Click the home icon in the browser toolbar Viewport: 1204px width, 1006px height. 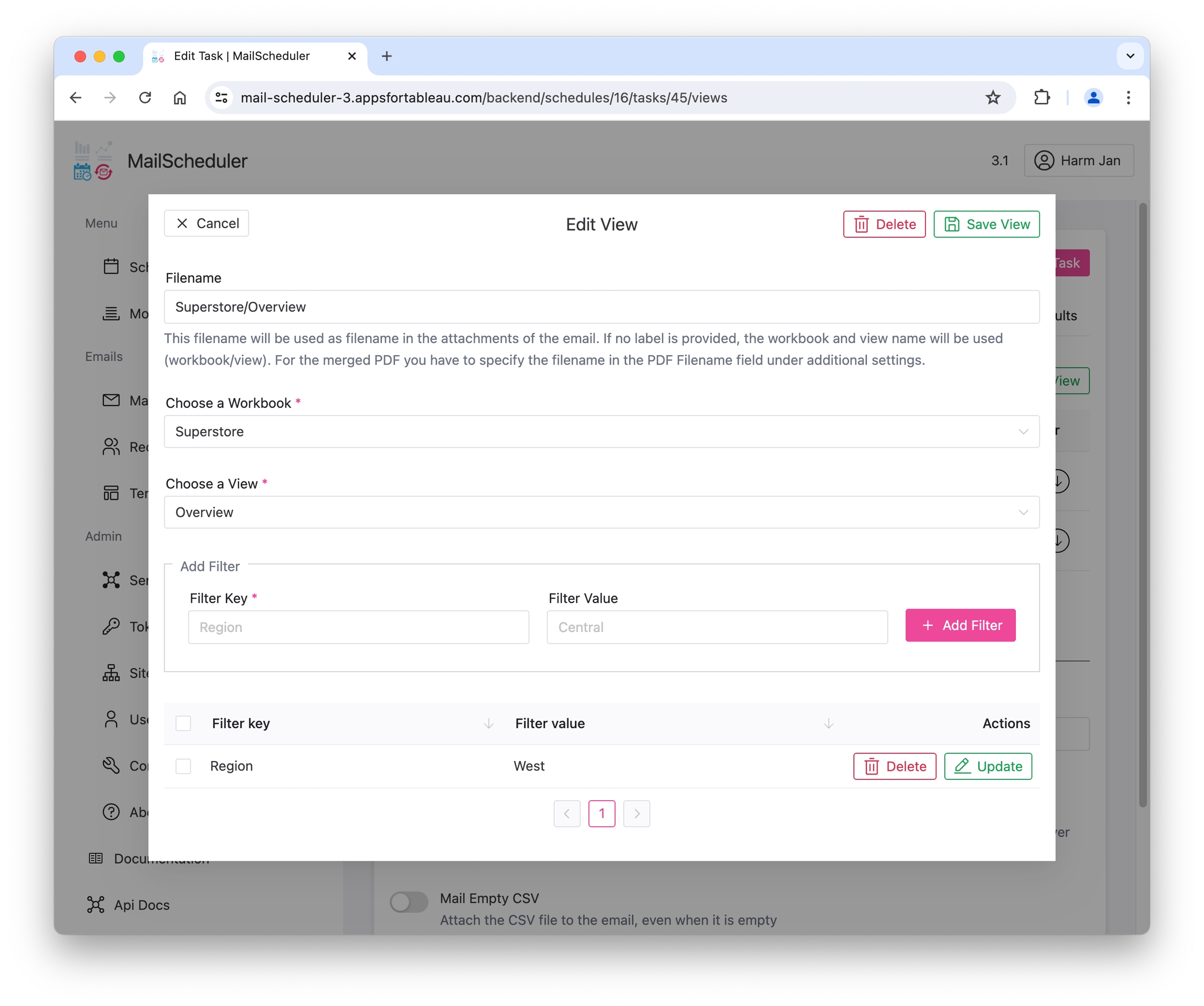coord(179,98)
